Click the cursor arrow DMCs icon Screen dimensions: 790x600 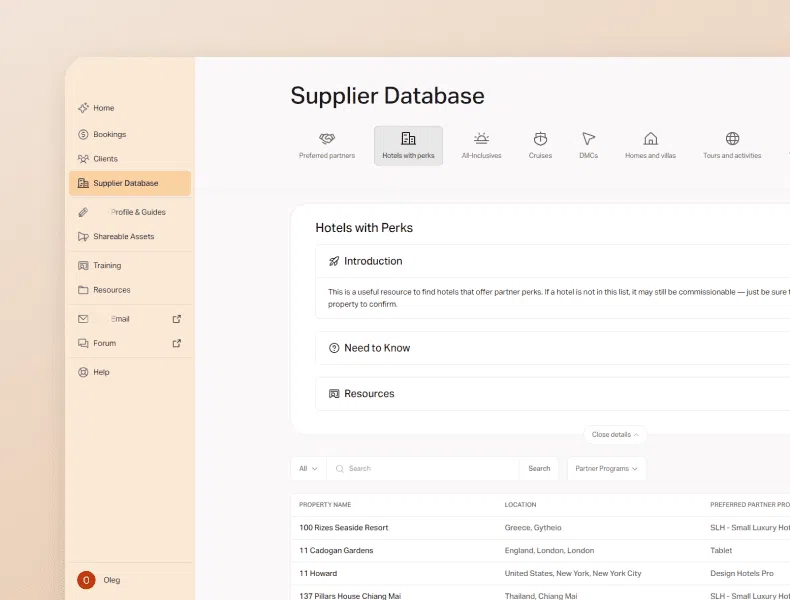pyautogui.click(x=588, y=138)
